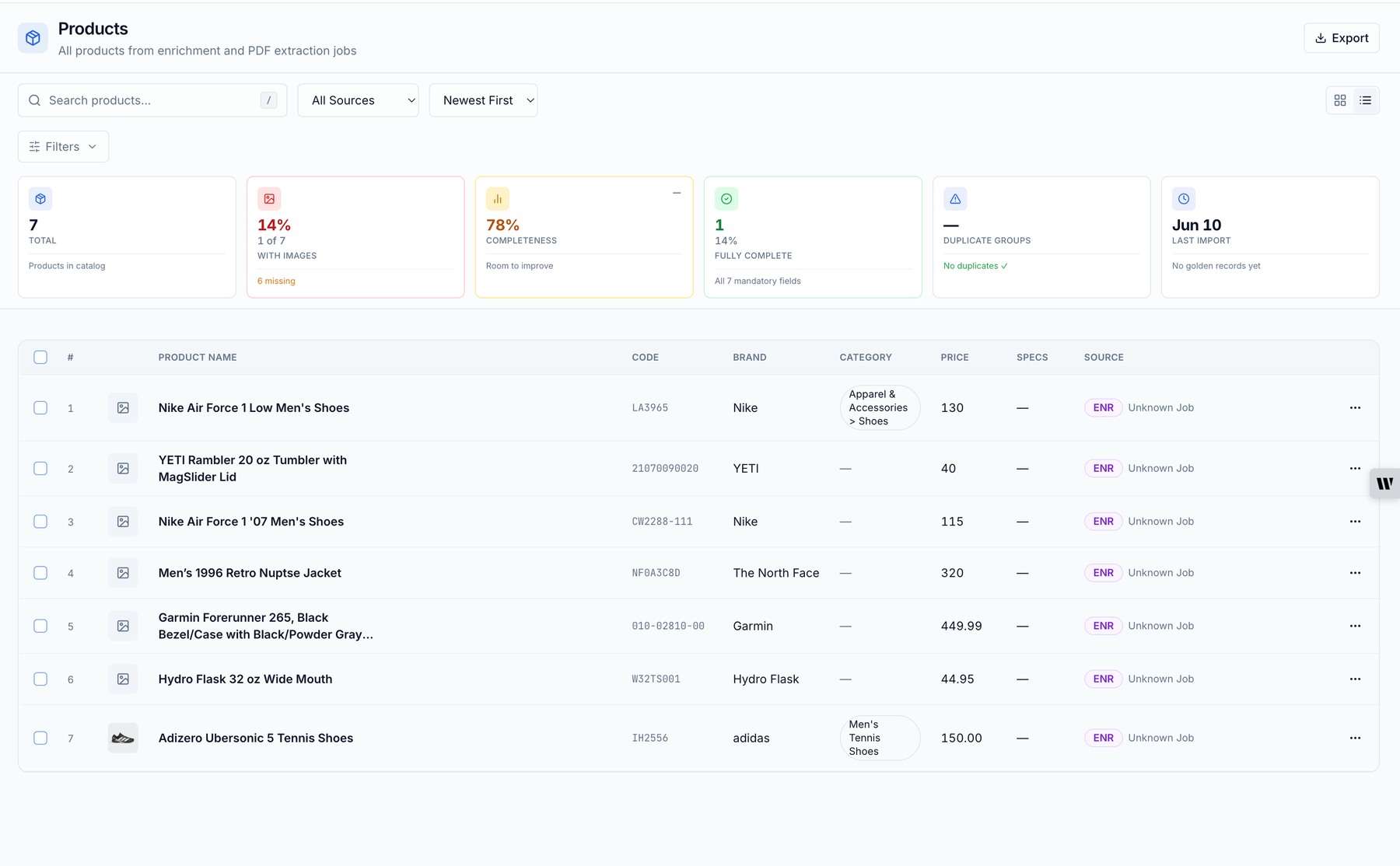1400x866 pixels.
Task: Focus the Search products field
Action: point(152,100)
